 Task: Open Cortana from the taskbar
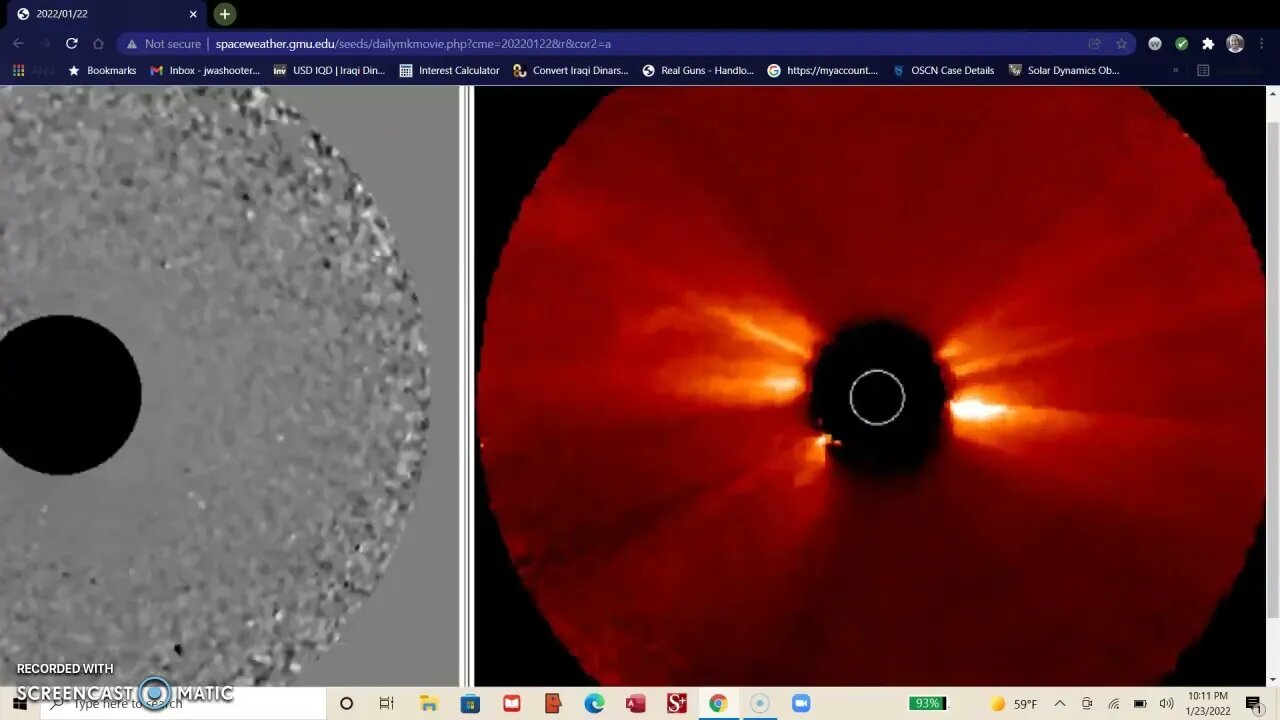click(346, 703)
